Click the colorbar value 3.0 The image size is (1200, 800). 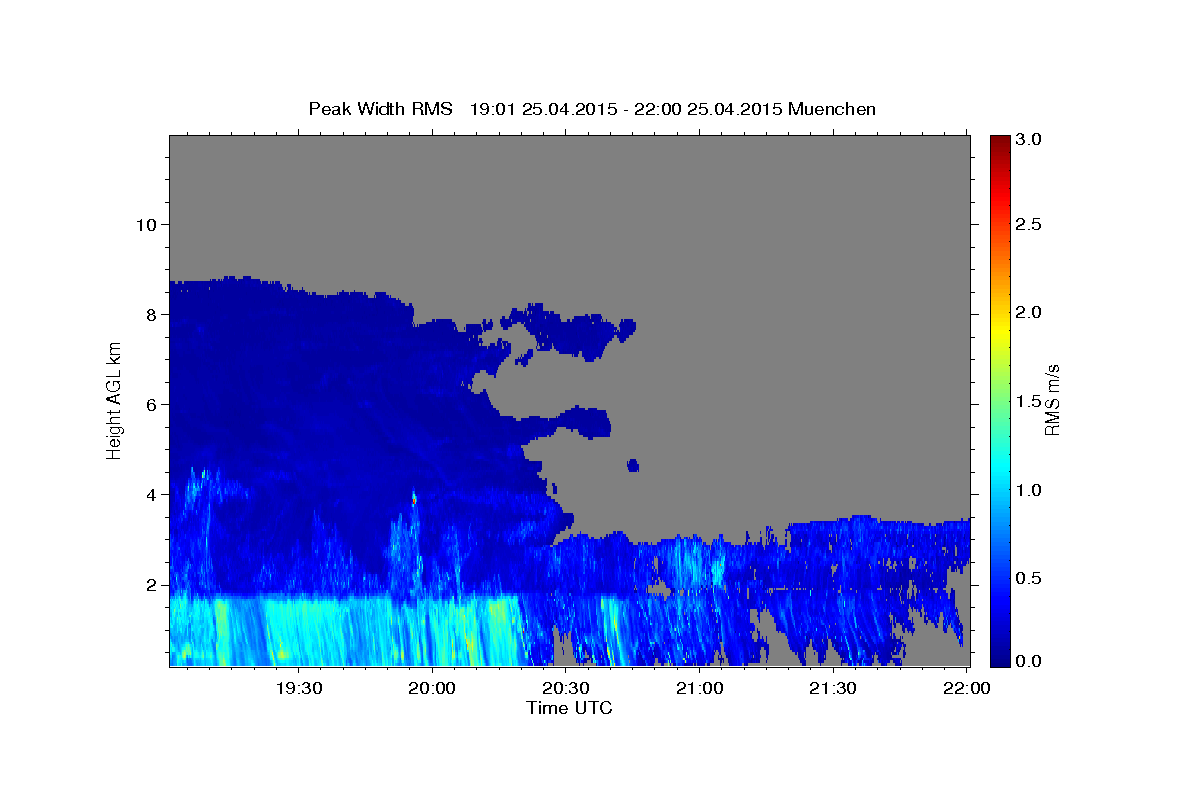tap(1029, 139)
